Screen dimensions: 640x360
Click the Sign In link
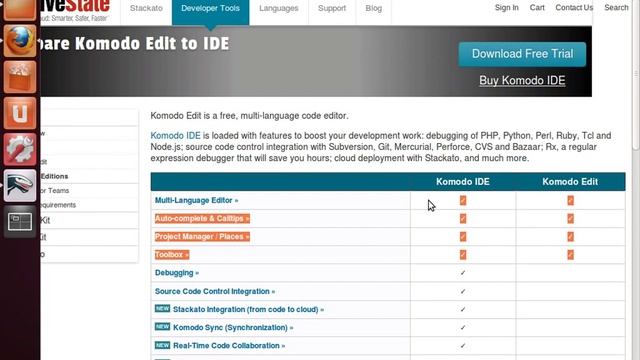507,7
